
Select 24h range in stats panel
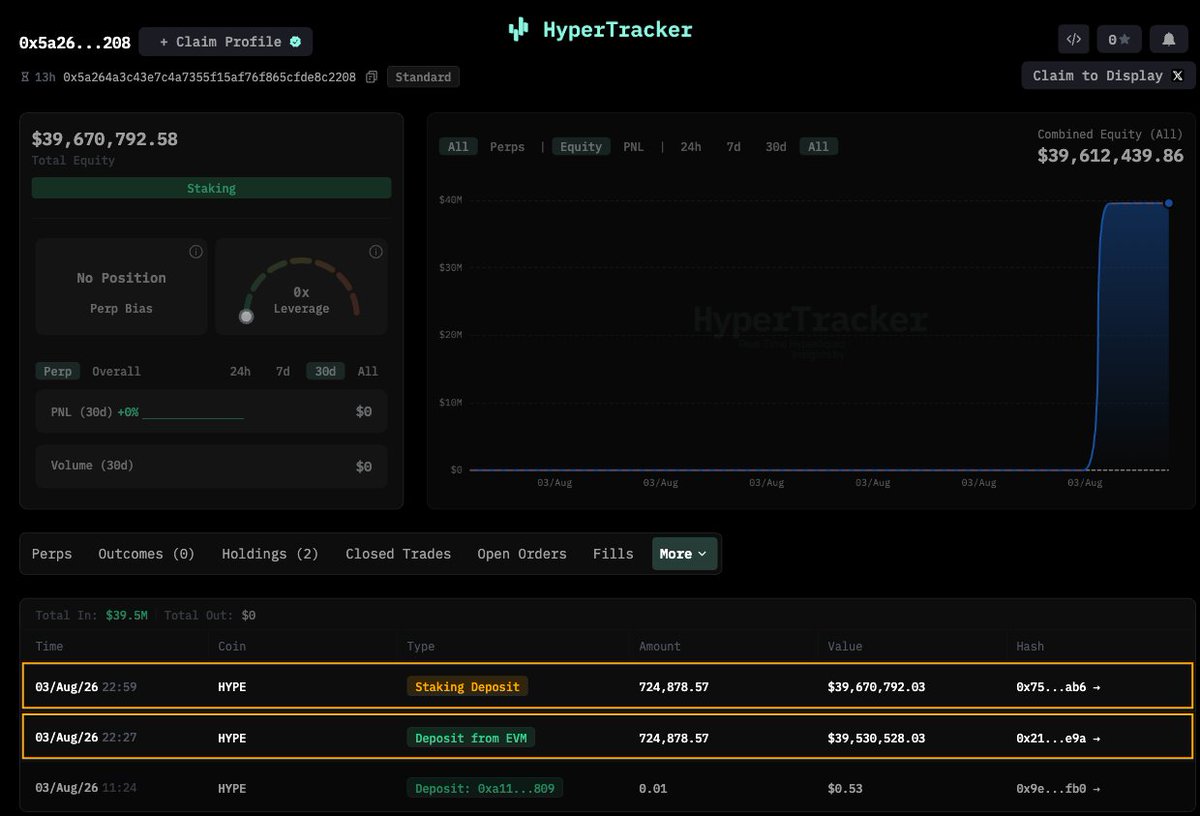point(240,371)
